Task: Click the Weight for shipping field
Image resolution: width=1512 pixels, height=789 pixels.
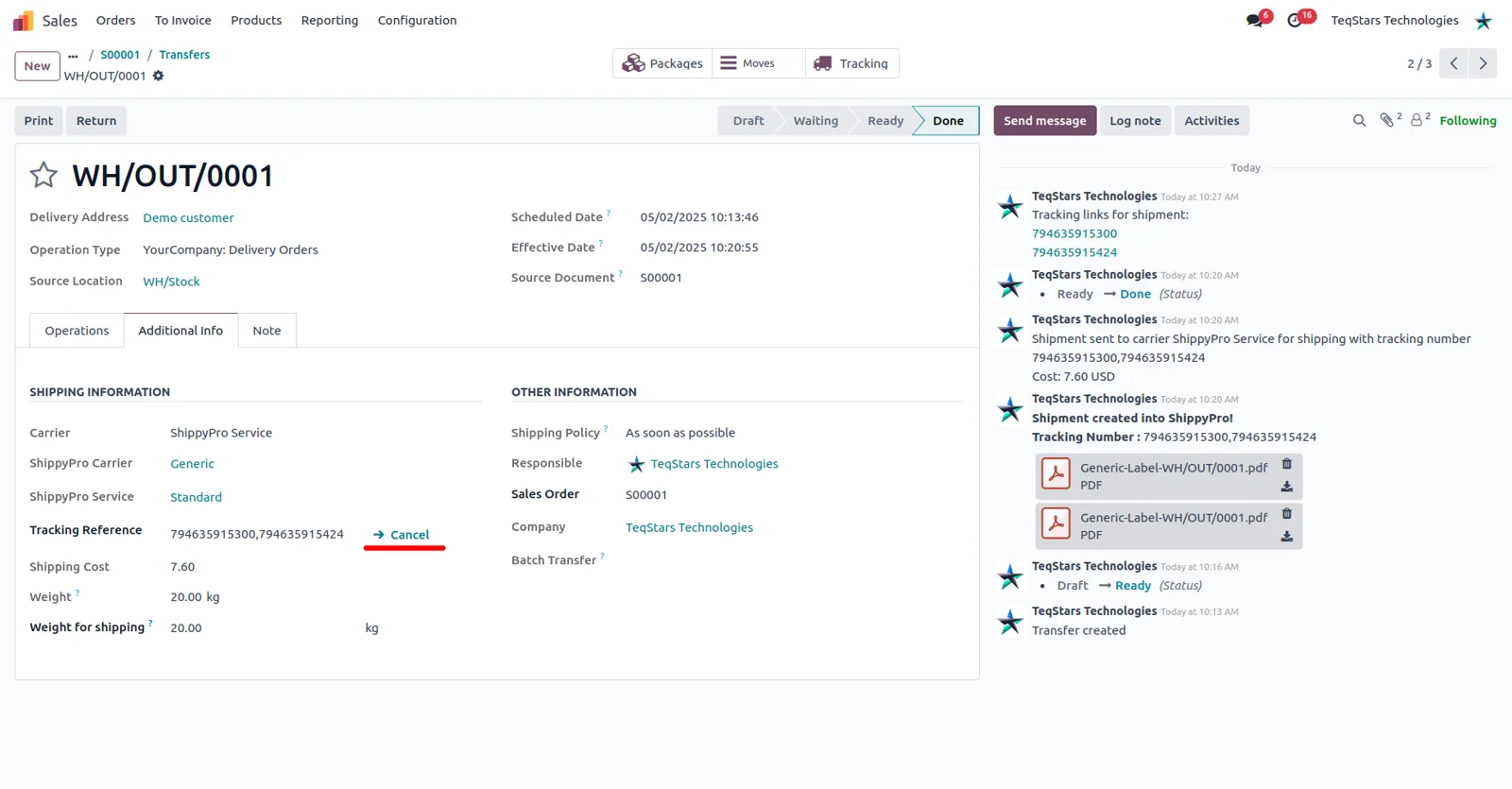Action: [x=265, y=627]
